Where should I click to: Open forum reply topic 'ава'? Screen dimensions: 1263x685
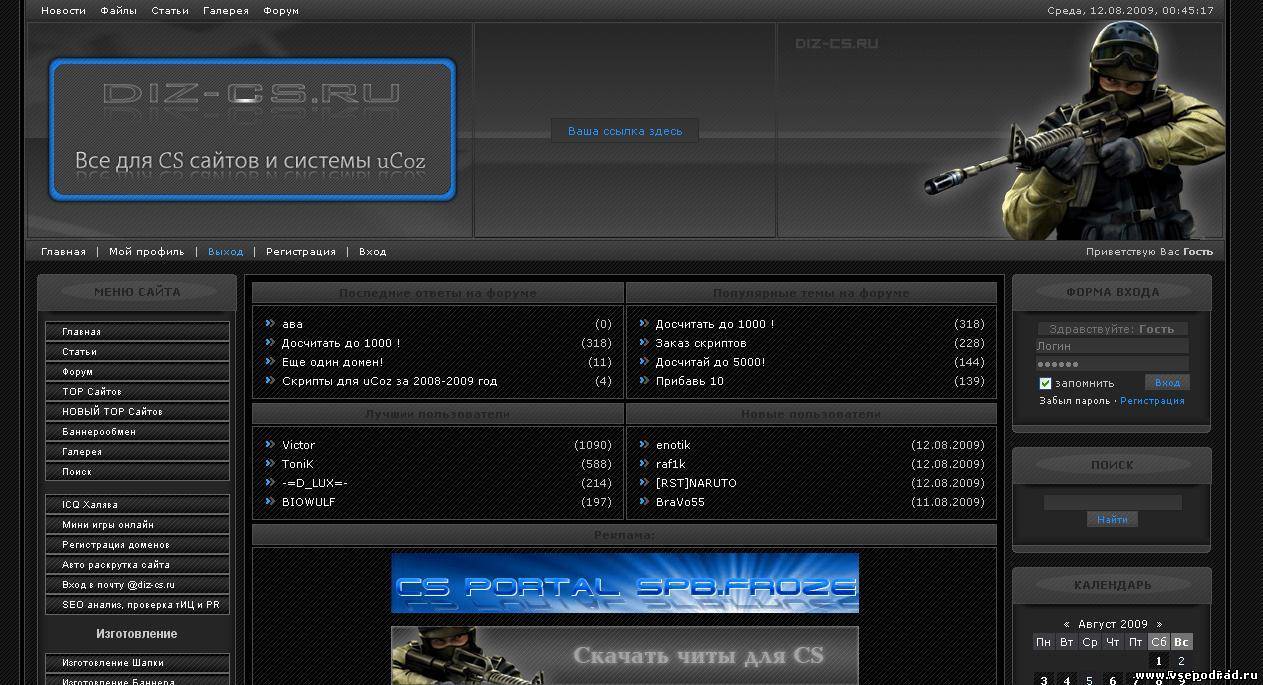tap(292, 324)
